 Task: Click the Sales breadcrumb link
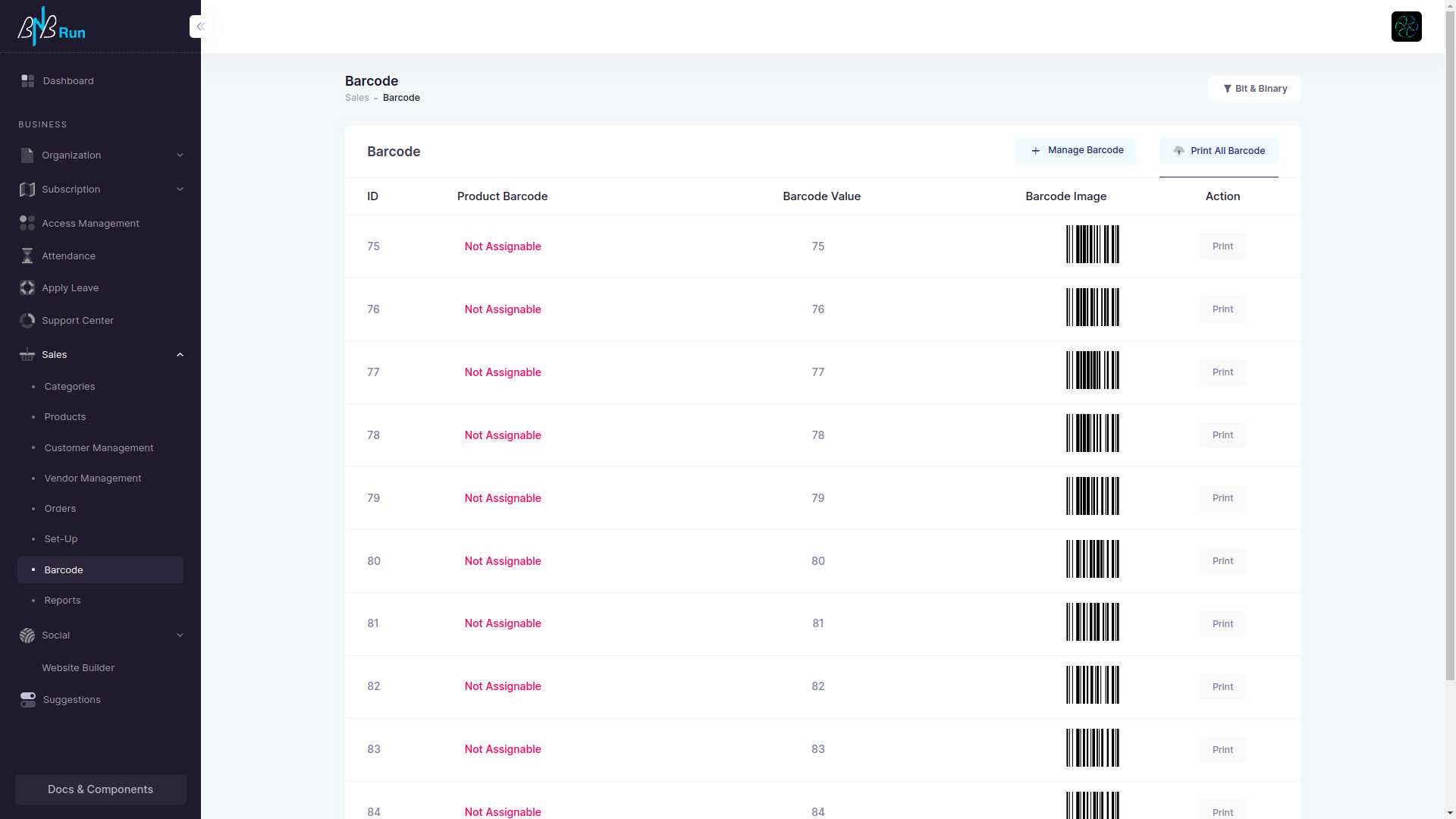coord(356,98)
